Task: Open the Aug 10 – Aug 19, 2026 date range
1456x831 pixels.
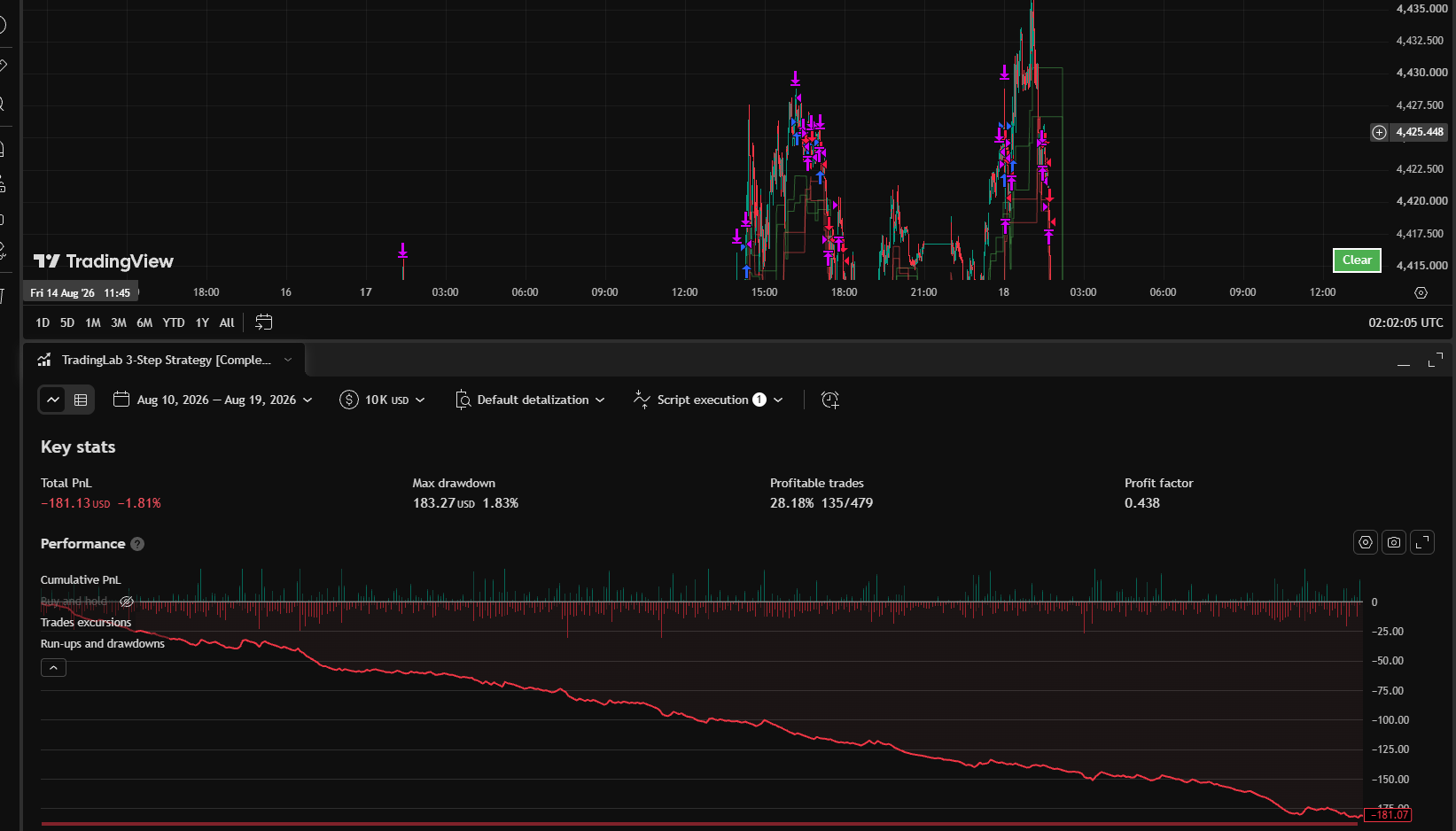Action: tap(214, 400)
